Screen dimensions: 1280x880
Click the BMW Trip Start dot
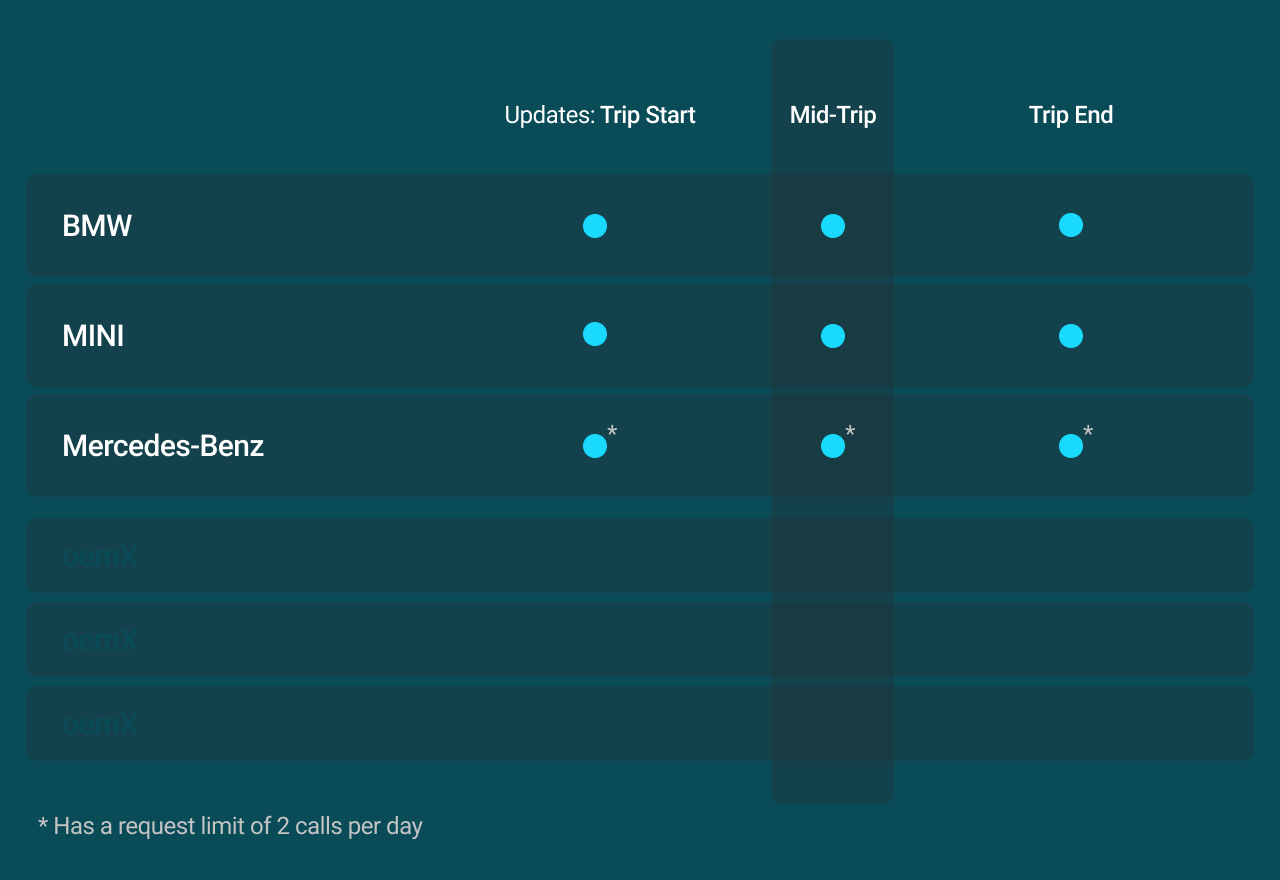[595, 226]
